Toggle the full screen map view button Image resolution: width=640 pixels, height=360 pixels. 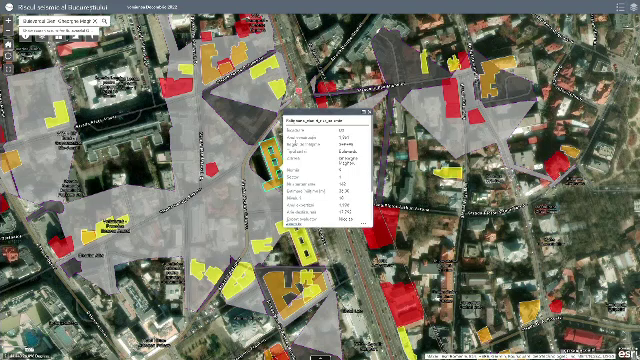click(8, 69)
